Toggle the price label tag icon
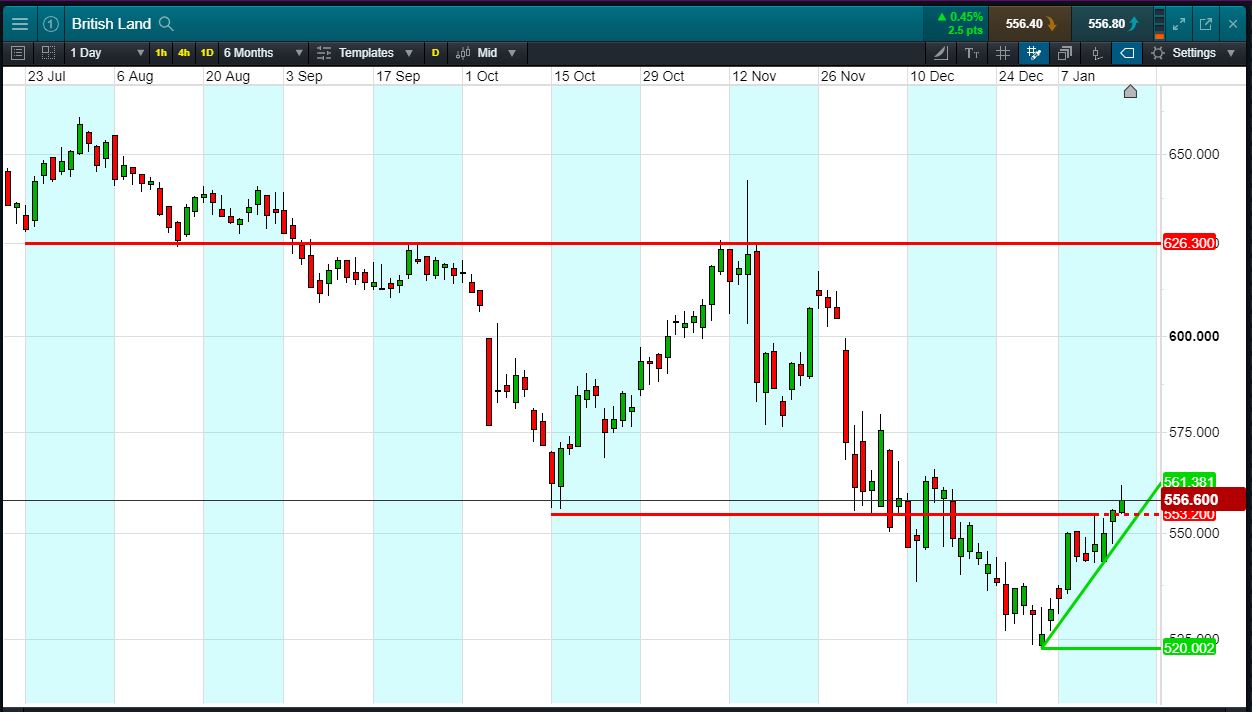 coord(1127,53)
